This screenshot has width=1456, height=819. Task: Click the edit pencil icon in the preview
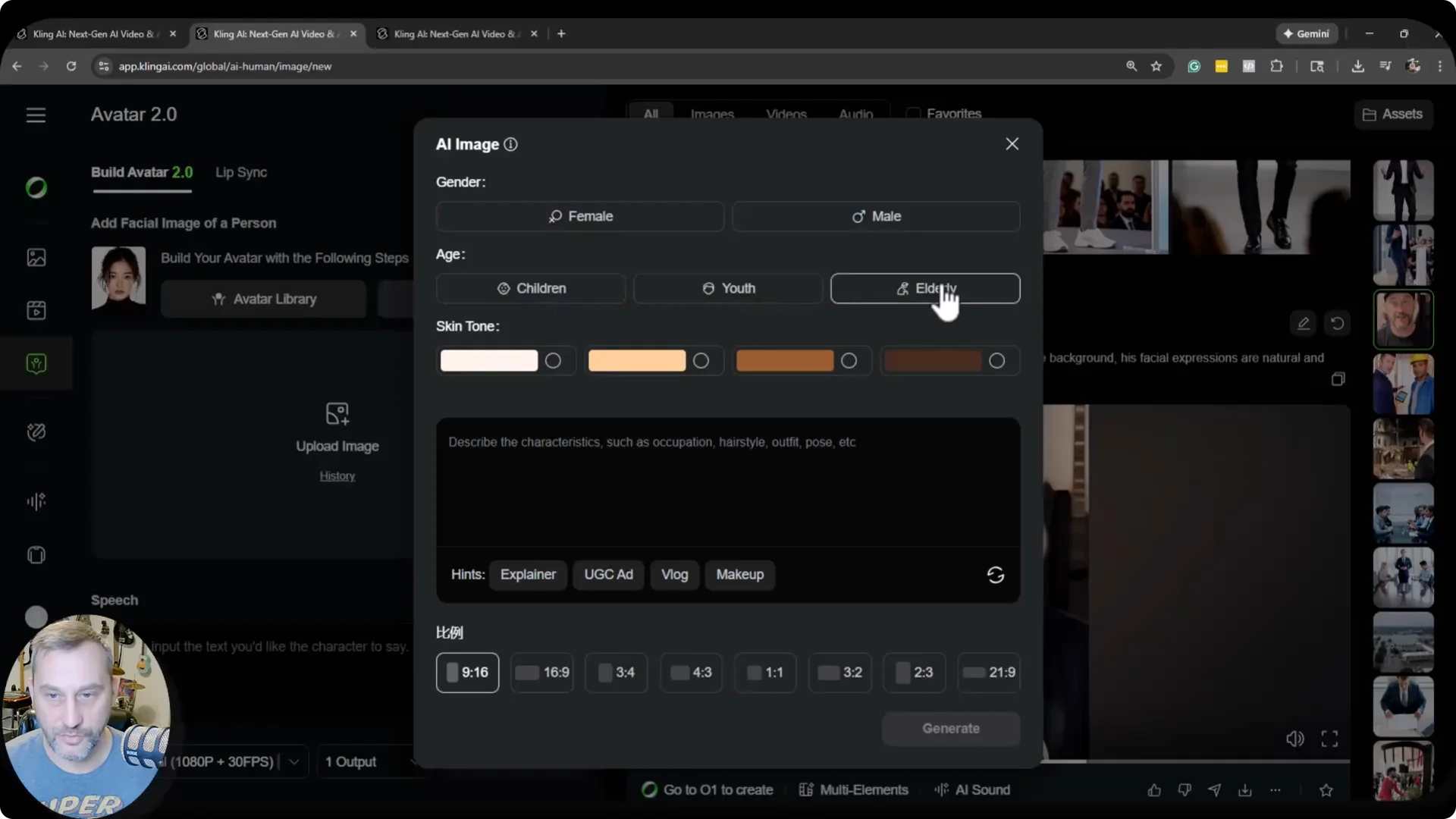tap(1303, 324)
